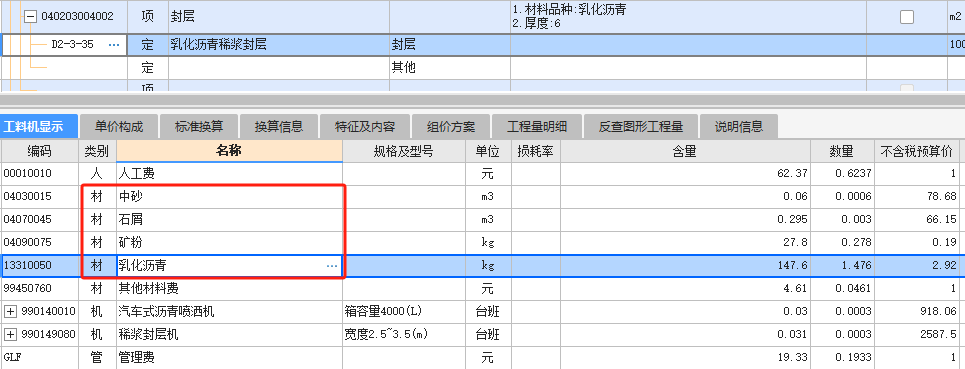Image resolution: width=965 pixels, height=369 pixels.
Task: Click code cell 04090075
Action: pos(40,242)
